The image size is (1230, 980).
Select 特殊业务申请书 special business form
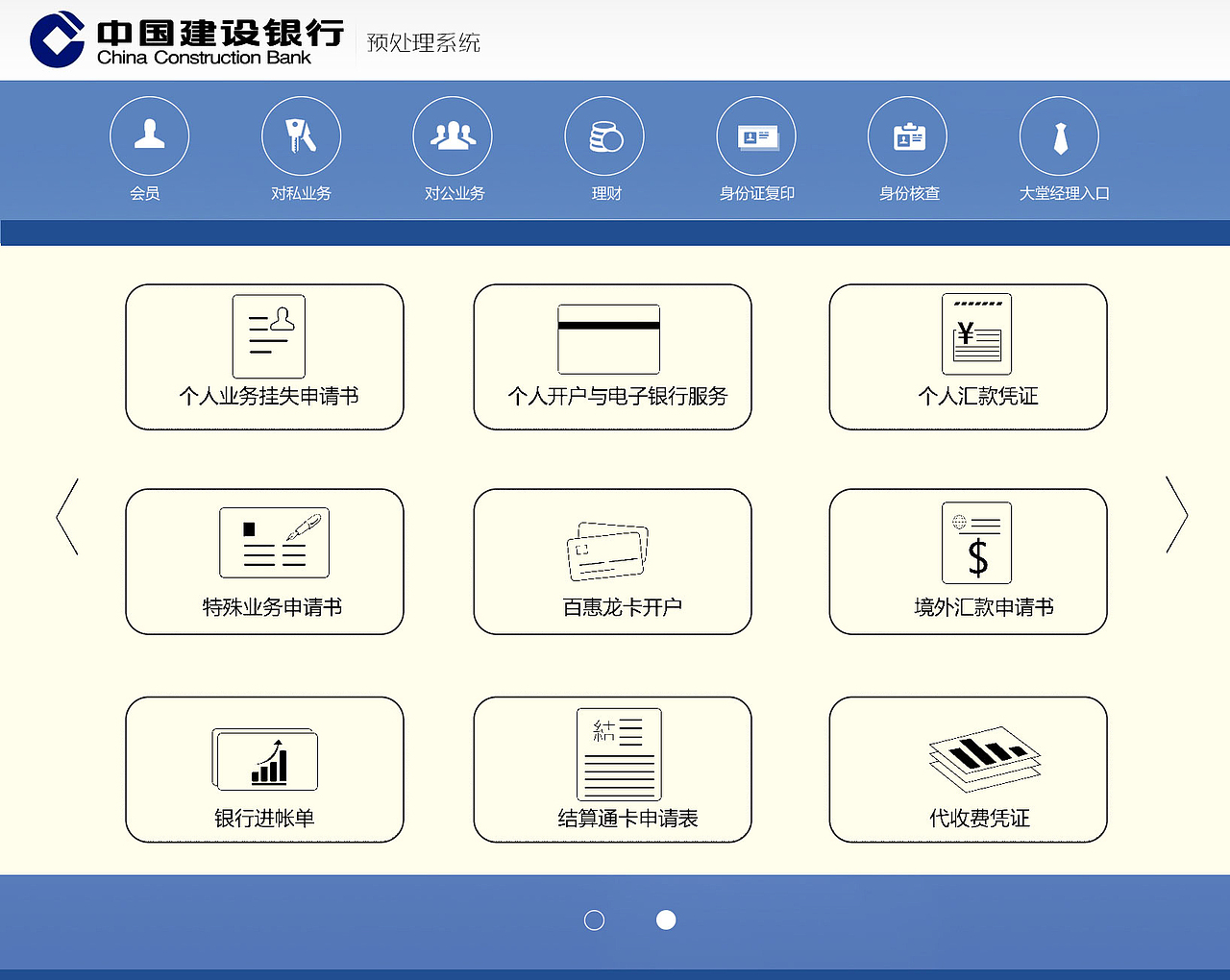click(x=264, y=562)
